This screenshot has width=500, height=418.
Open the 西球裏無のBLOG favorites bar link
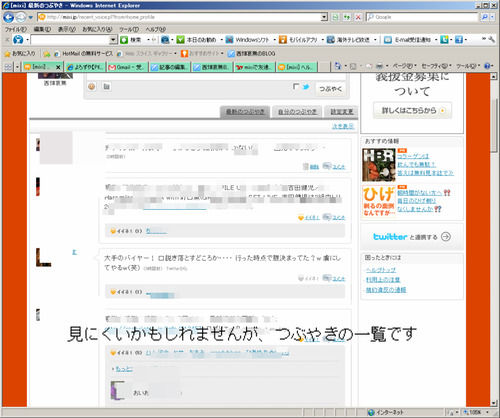click(252, 53)
